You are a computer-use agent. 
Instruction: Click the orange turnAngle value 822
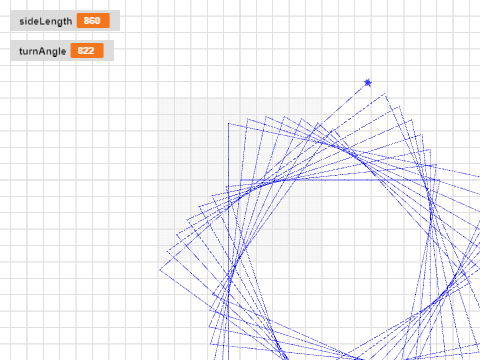pyautogui.click(x=87, y=50)
